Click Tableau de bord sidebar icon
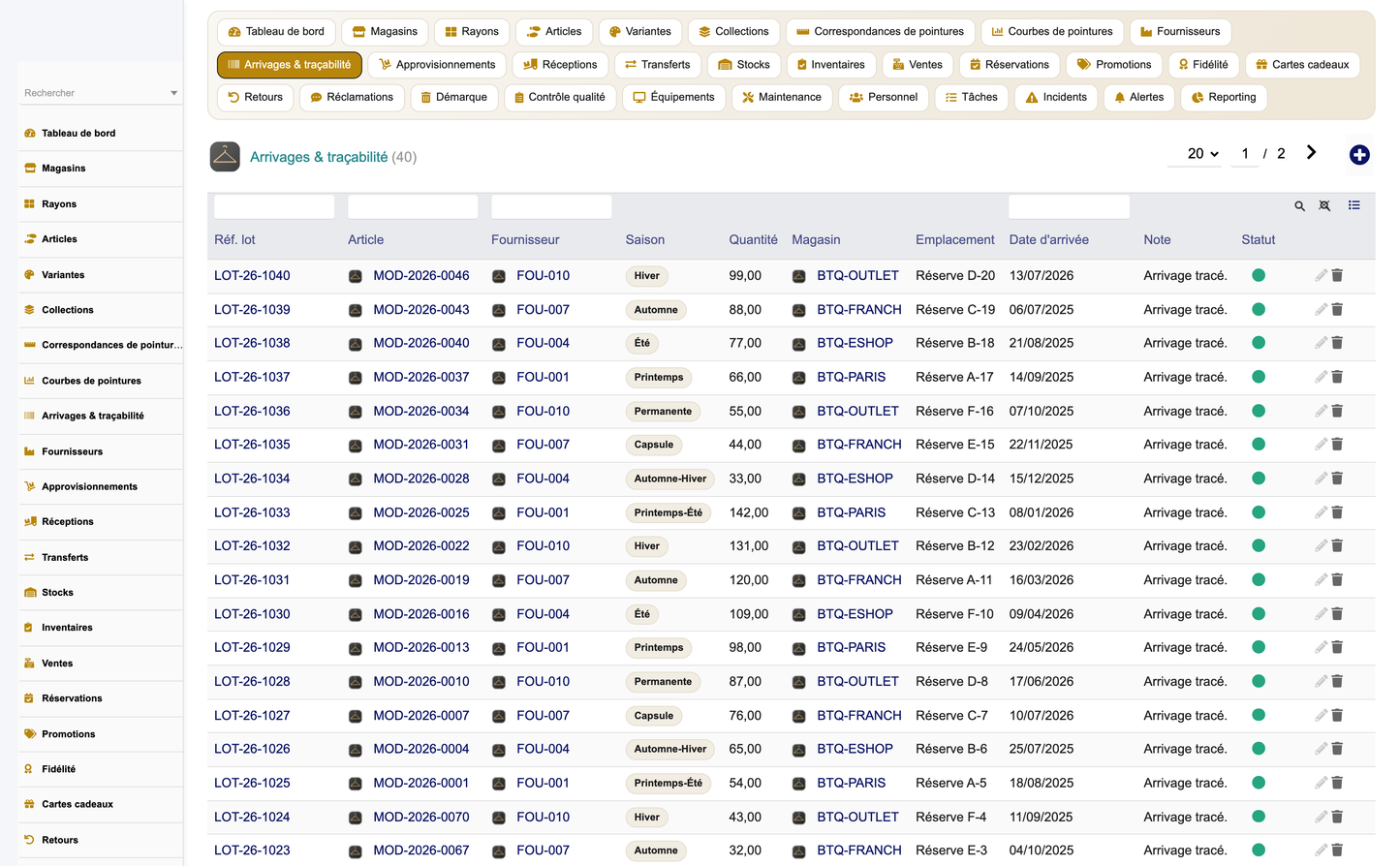Screen dimensions: 1400x866 pyautogui.click(x=29, y=133)
